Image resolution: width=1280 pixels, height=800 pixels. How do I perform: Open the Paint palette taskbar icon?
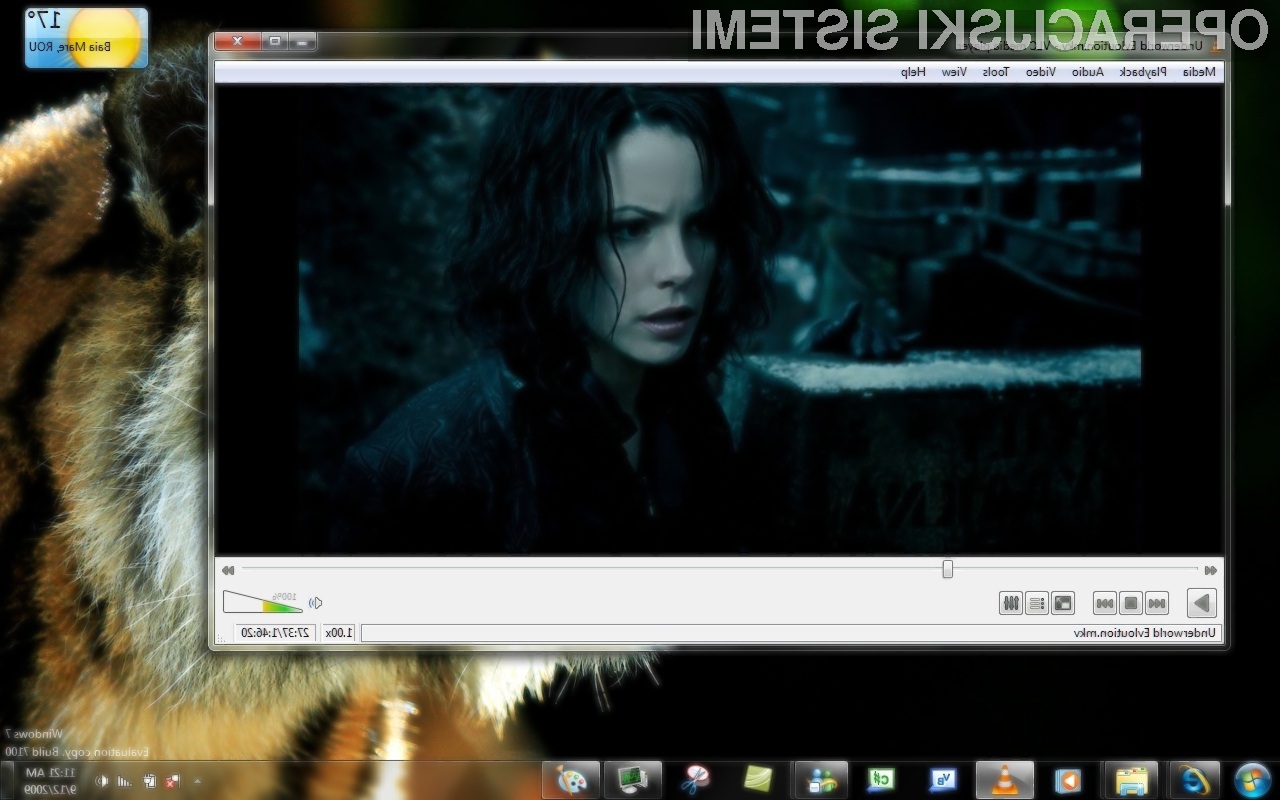coord(571,780)
